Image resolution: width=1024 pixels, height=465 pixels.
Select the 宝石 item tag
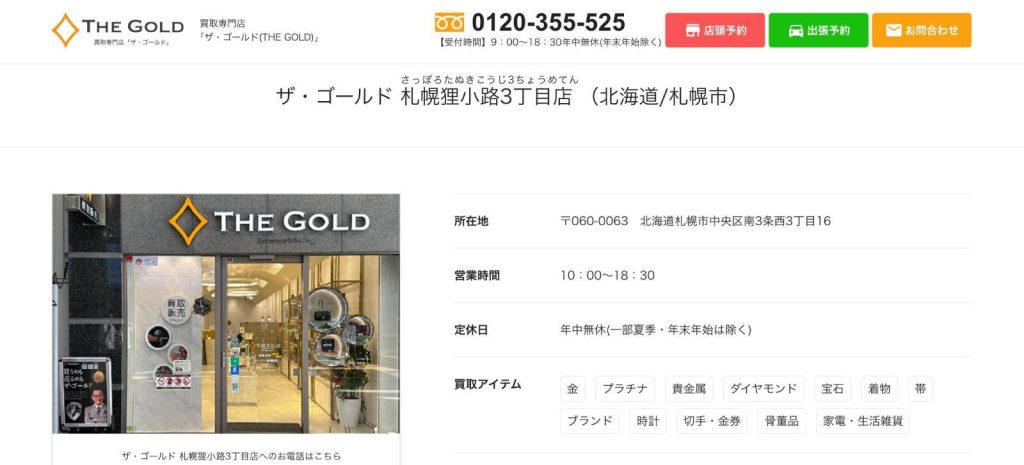pos(833,389)
